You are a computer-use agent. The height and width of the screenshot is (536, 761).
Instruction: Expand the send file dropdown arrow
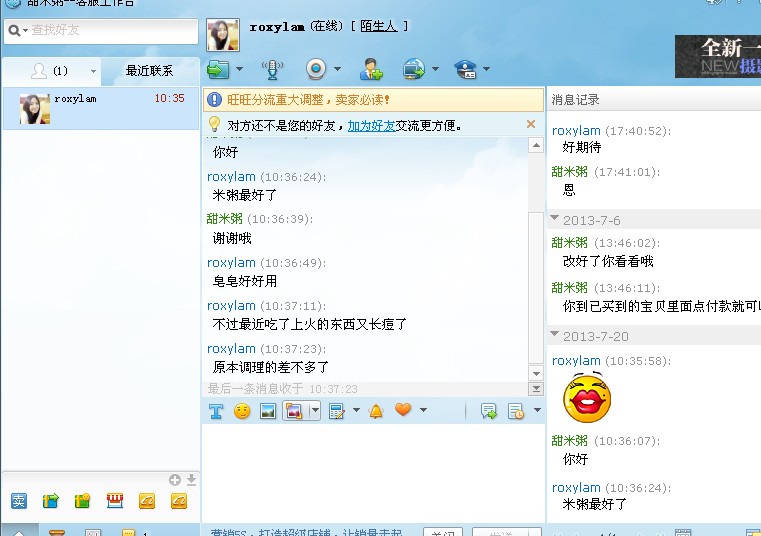239,69
